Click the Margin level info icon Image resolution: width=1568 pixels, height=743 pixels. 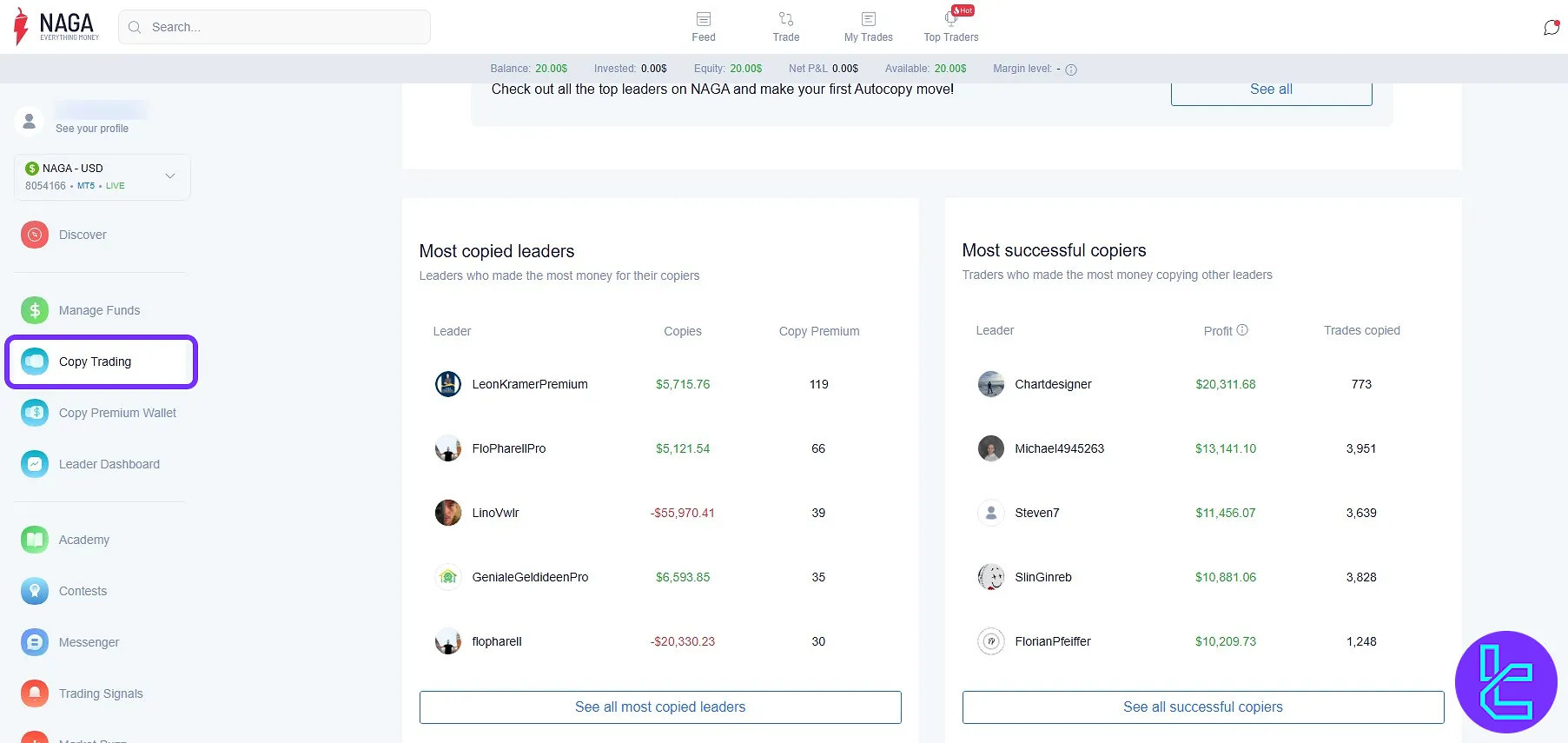pos(1071,70)
